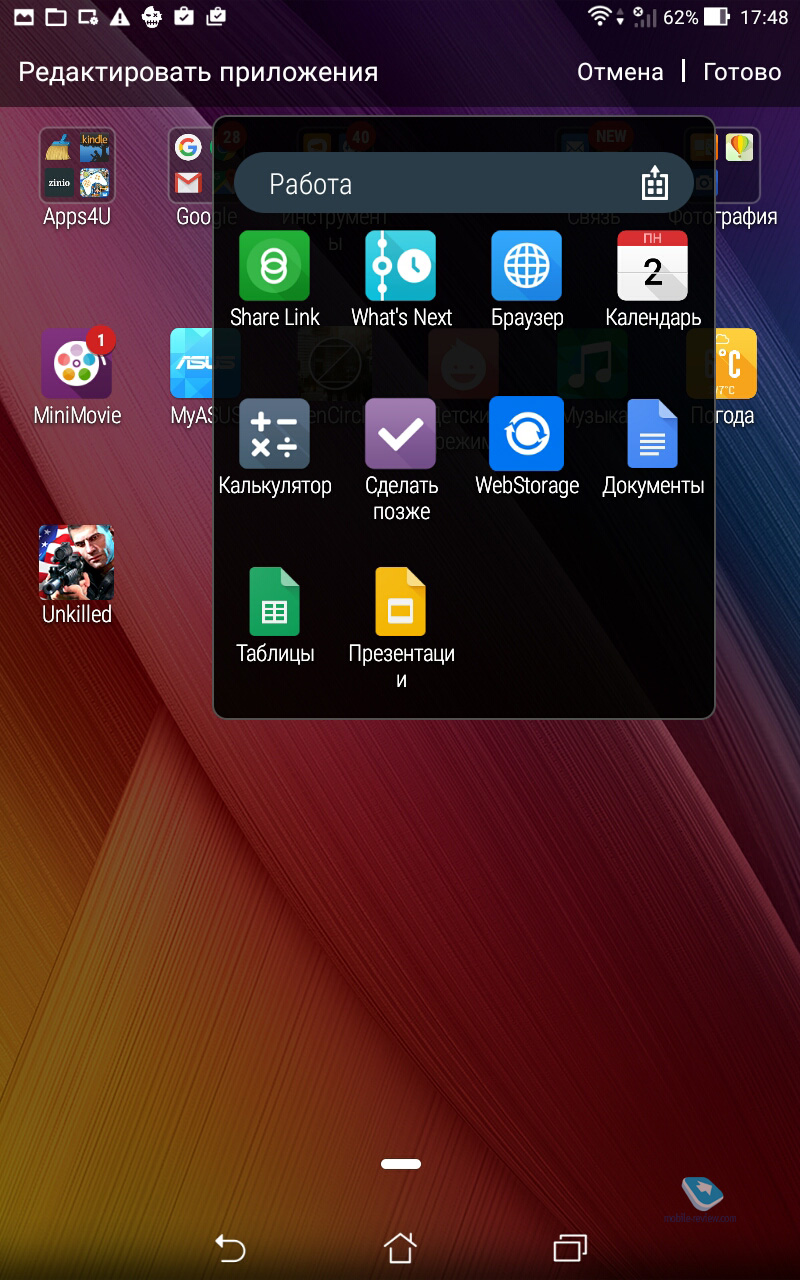Tap the warning notification icon

click(120, 16)
